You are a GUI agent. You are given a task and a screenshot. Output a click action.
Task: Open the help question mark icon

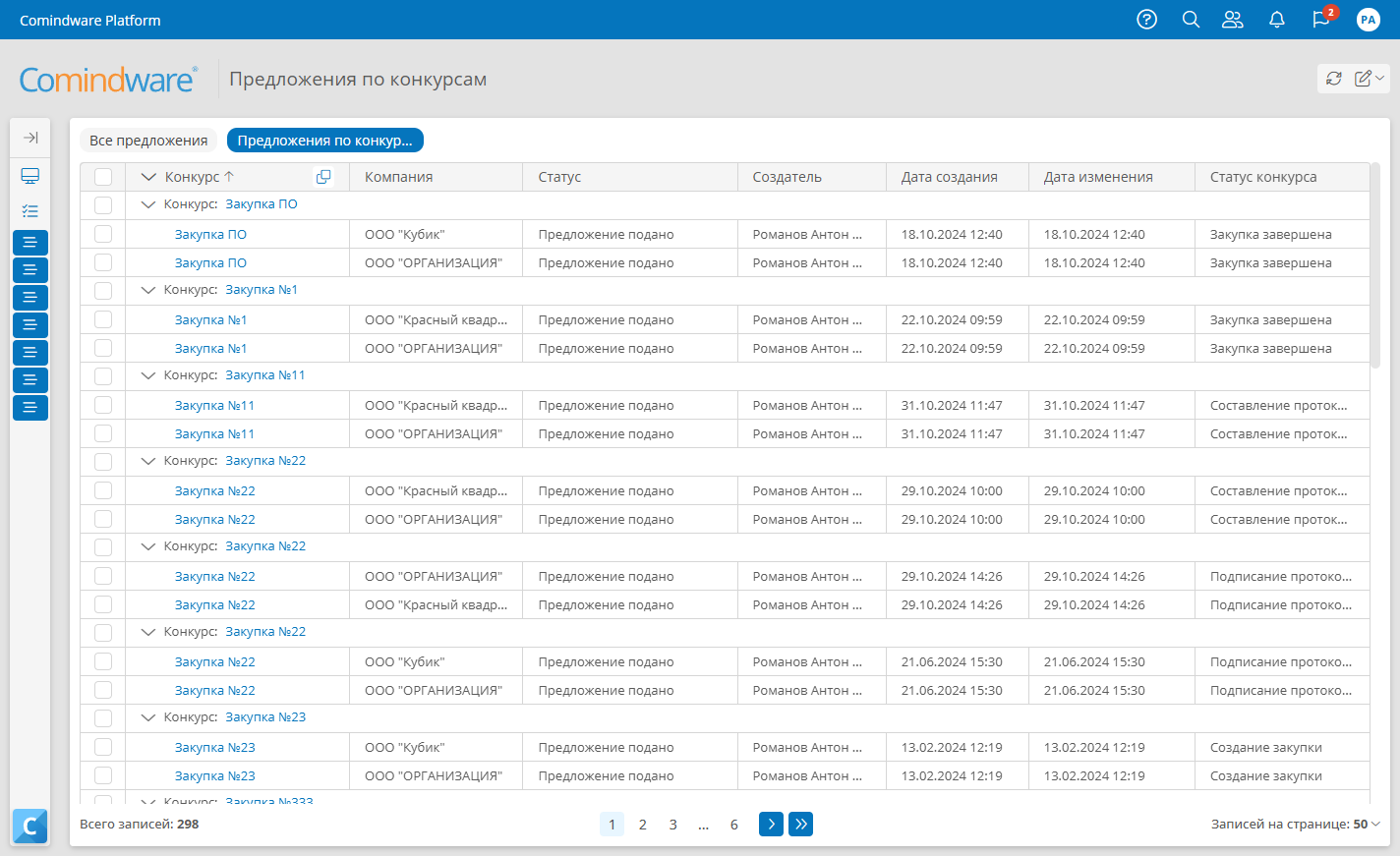1146,20
